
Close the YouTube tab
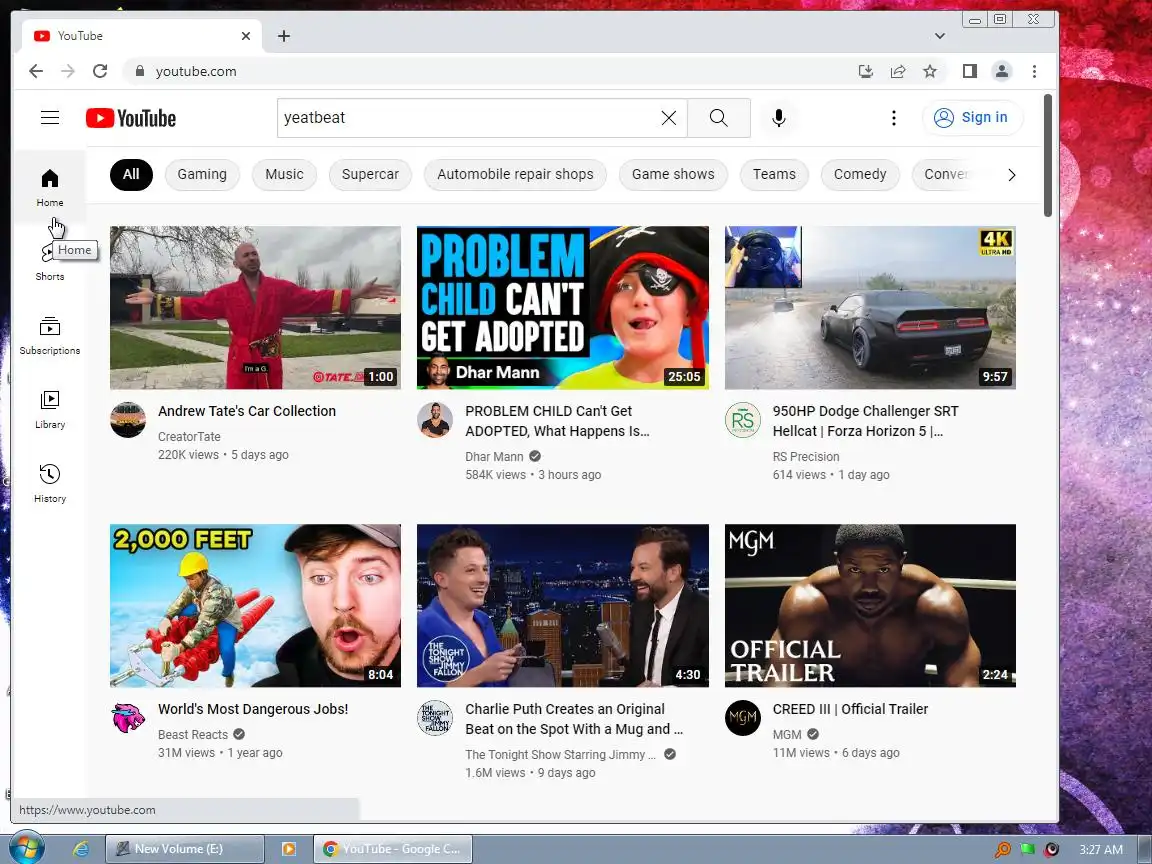point(245,36)
